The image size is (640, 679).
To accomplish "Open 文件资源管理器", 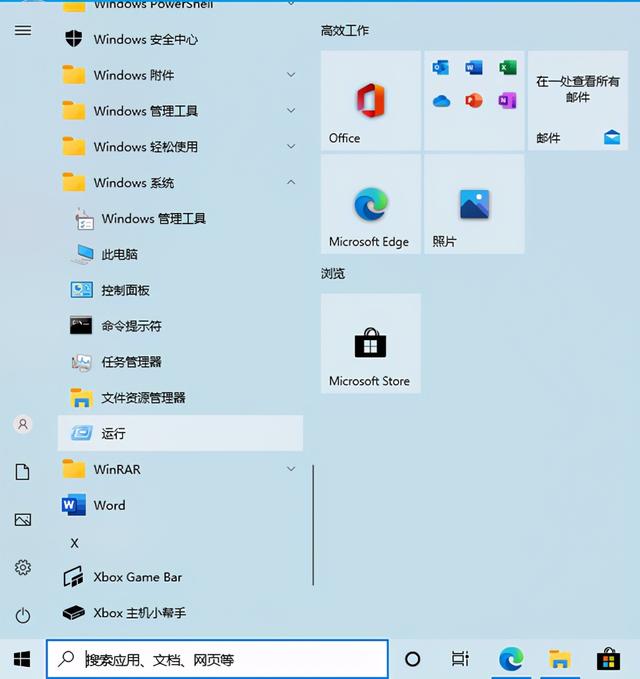I will tap(180, 398).
